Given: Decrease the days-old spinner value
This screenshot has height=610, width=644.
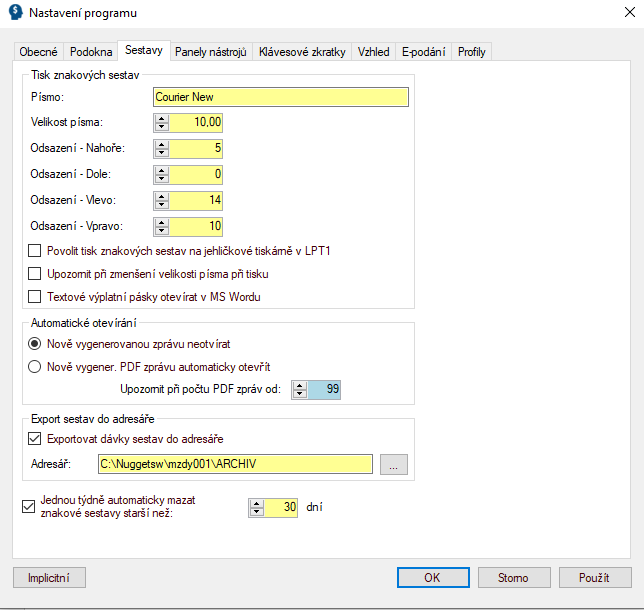Looking at the screenshot, I should tap(256, 512).
